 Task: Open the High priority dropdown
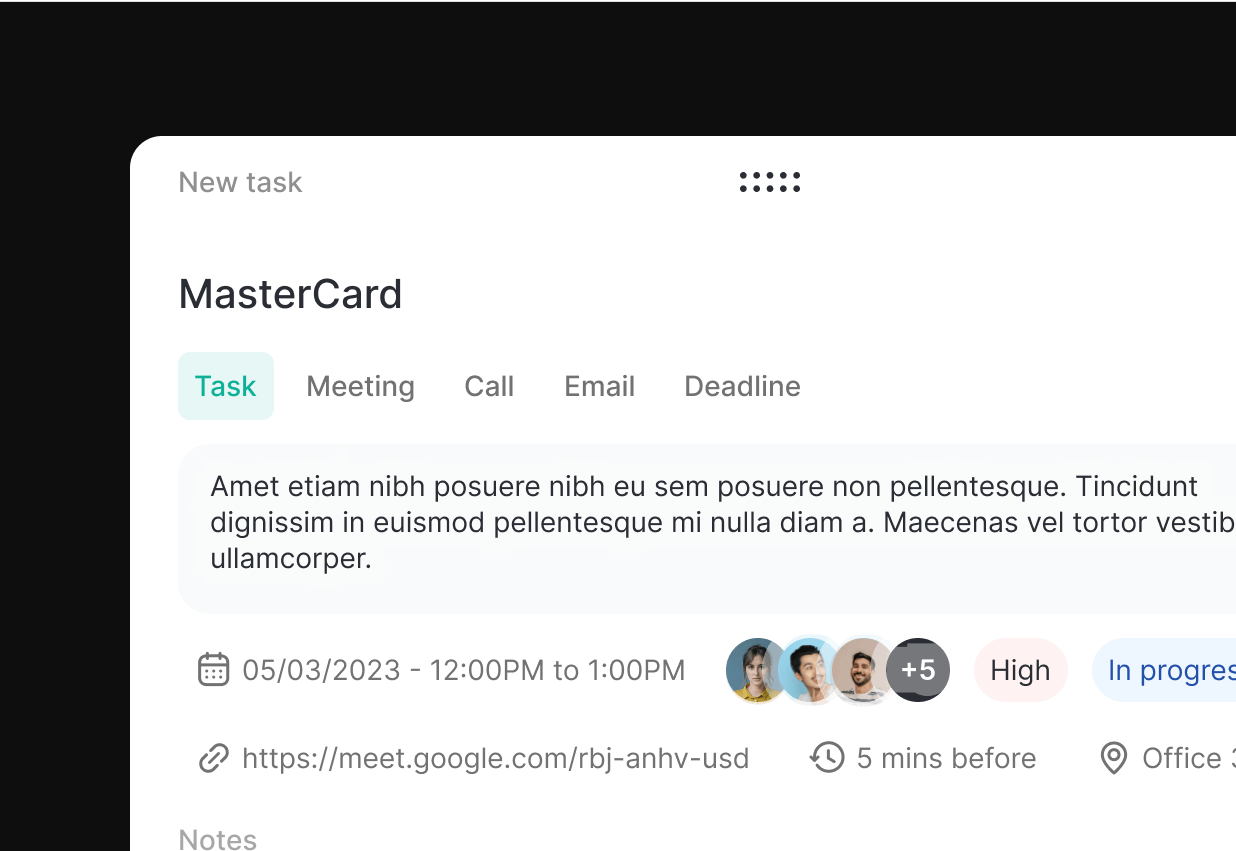[x=1021, y=670]
